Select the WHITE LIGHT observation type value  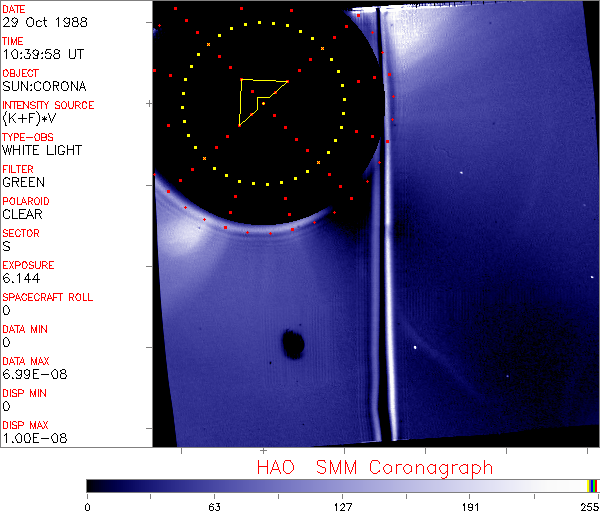click(x=42, y=150)
